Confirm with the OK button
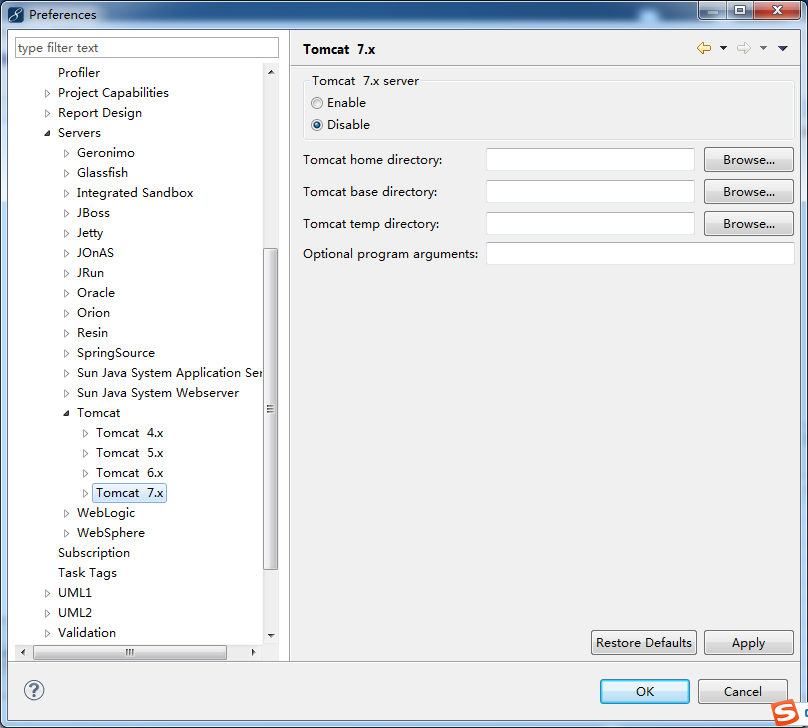808x728 pixels. point(645,691)
